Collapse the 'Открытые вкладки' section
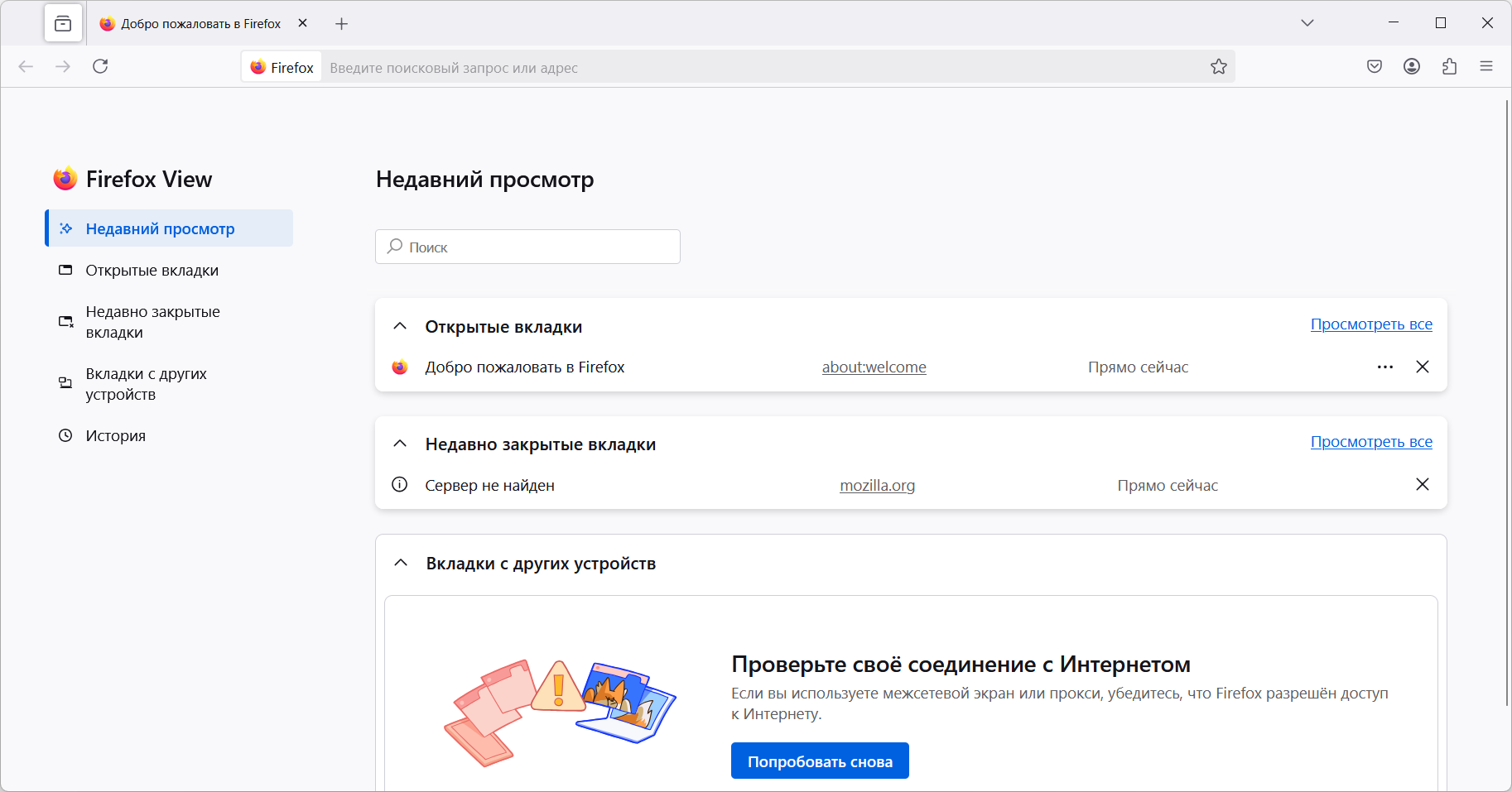The image size is (1512, 792). tap(400, 326)
